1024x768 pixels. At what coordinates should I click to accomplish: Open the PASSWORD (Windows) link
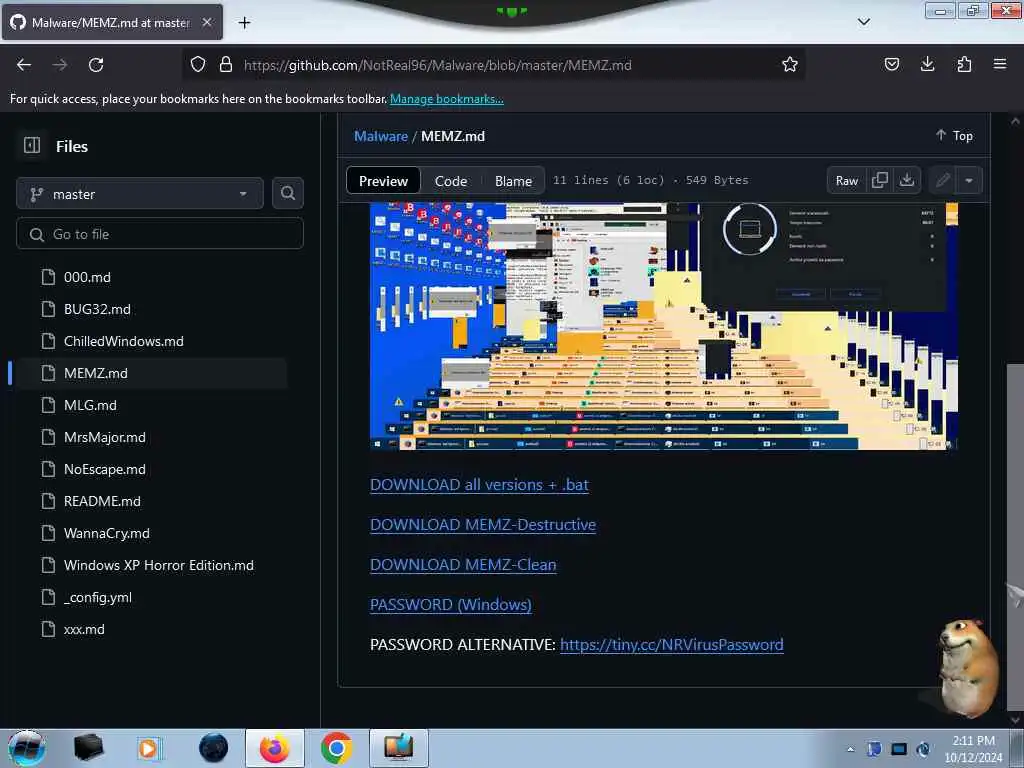(451, 604)
